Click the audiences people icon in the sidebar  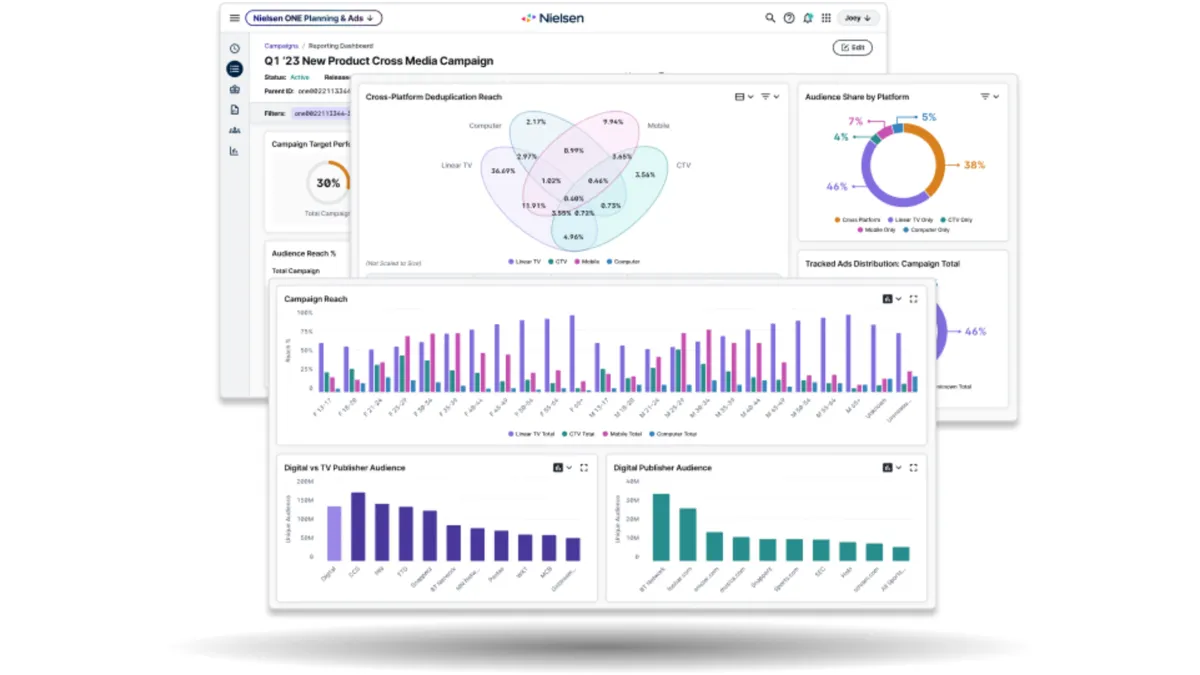point(233,130)
